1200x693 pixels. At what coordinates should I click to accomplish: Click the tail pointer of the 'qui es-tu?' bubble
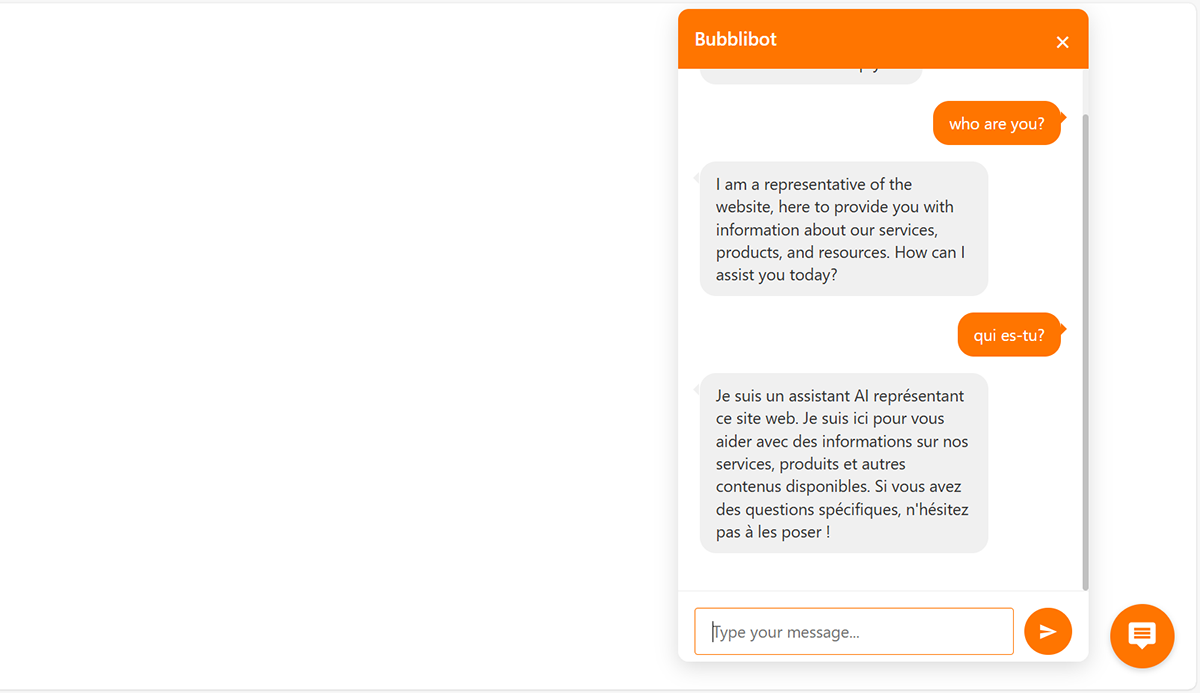click(x=1064, y=329)
